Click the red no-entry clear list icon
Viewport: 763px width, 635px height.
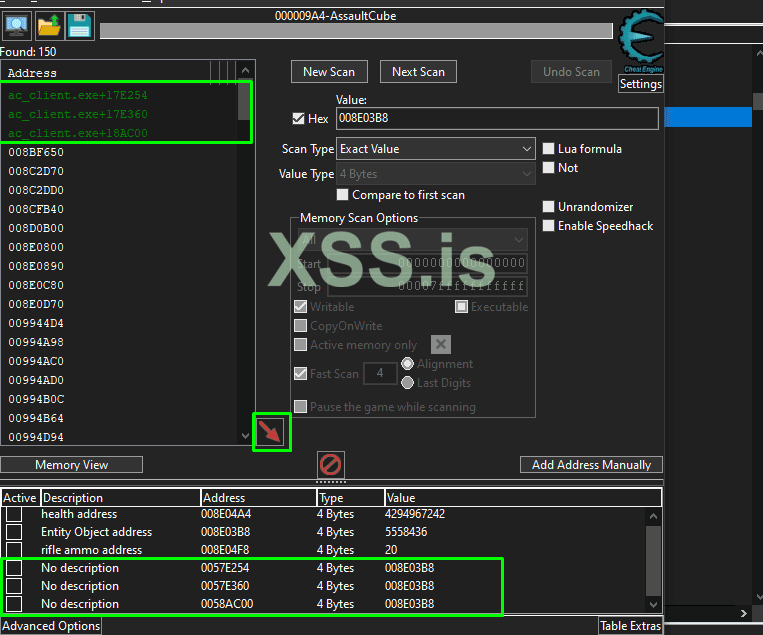pos(330,465)
